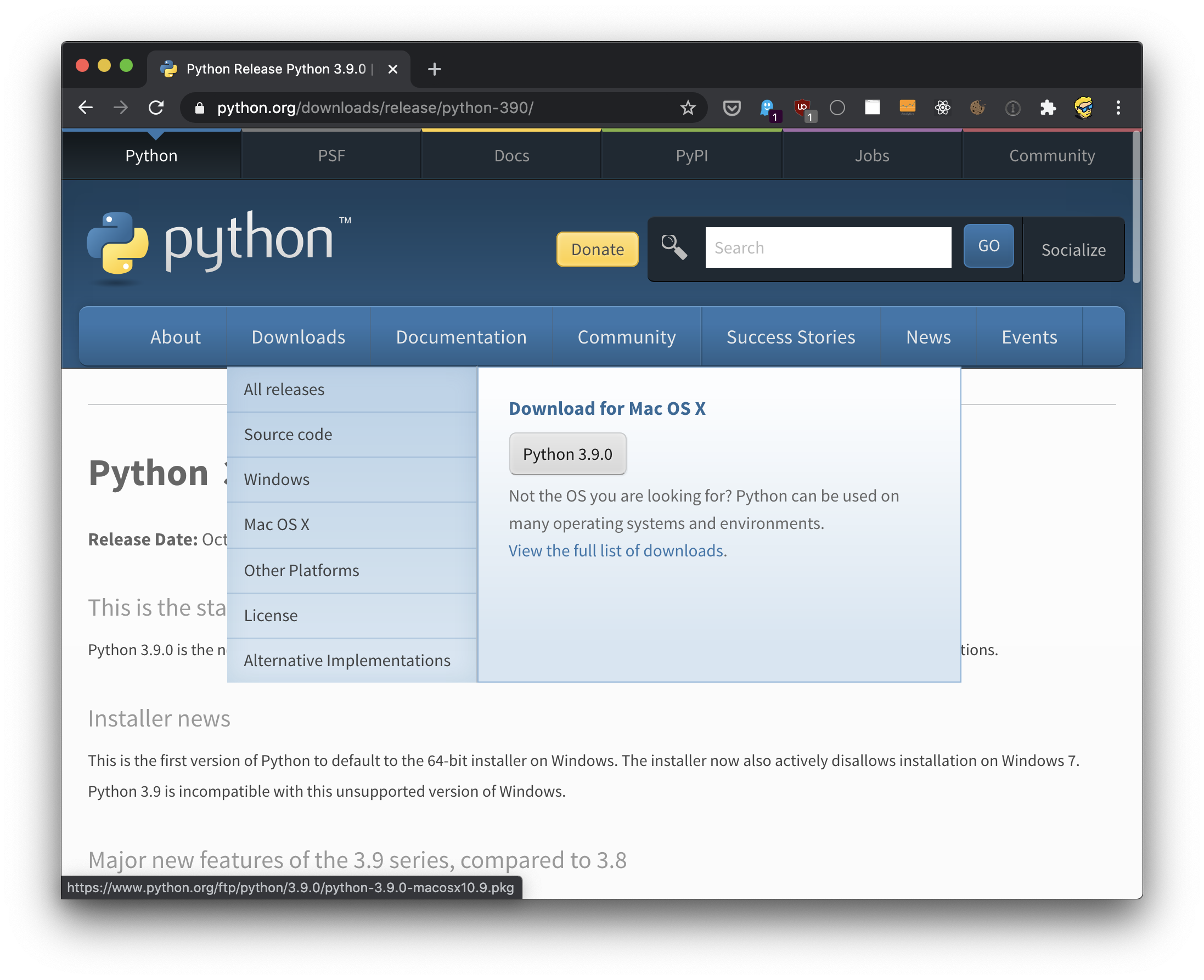This screenshot has height=980, width=1204.
Task: Bookmark this page with the star icon
Action: pyautogui.click(x=688, y=108)
